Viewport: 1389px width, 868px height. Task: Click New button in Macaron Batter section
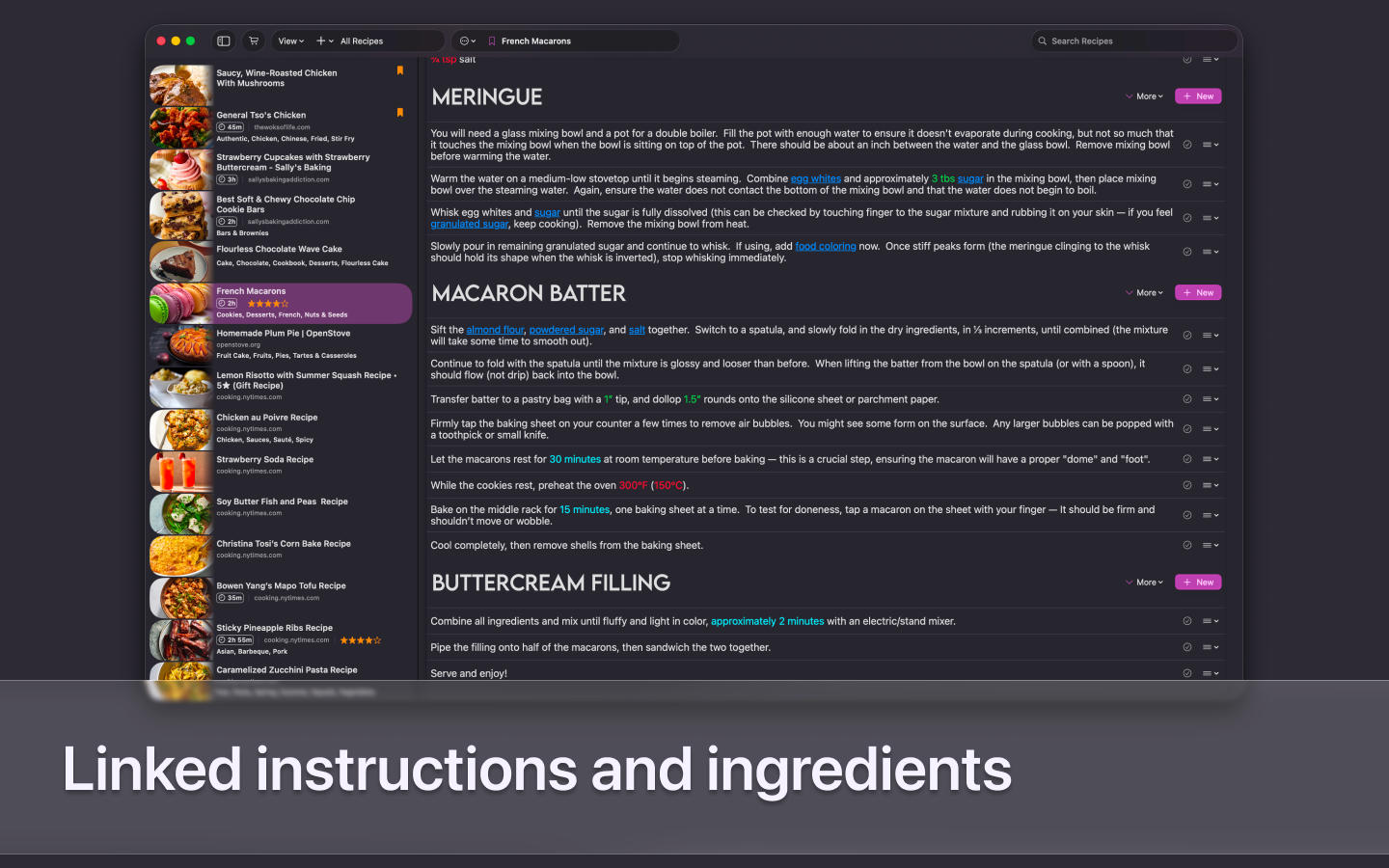1198,292
